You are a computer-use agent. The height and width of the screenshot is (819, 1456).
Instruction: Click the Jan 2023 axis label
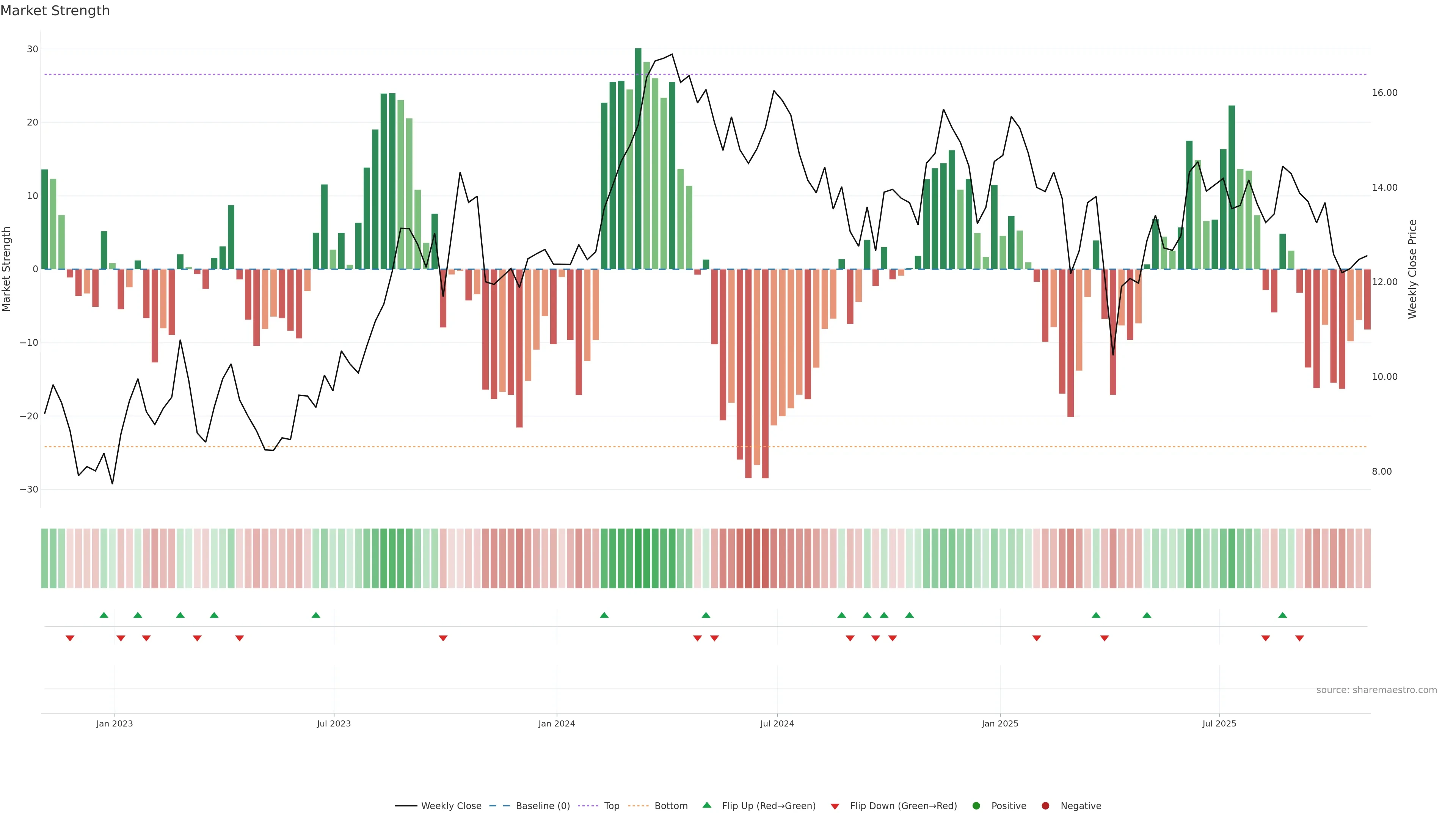point(114,723)
